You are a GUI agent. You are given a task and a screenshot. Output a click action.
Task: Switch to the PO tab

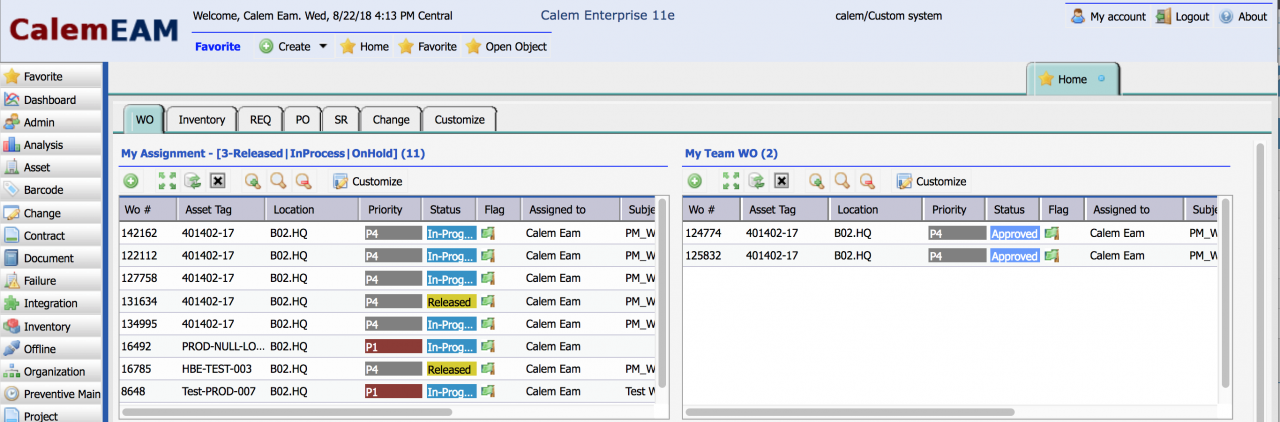pos(302,119)
